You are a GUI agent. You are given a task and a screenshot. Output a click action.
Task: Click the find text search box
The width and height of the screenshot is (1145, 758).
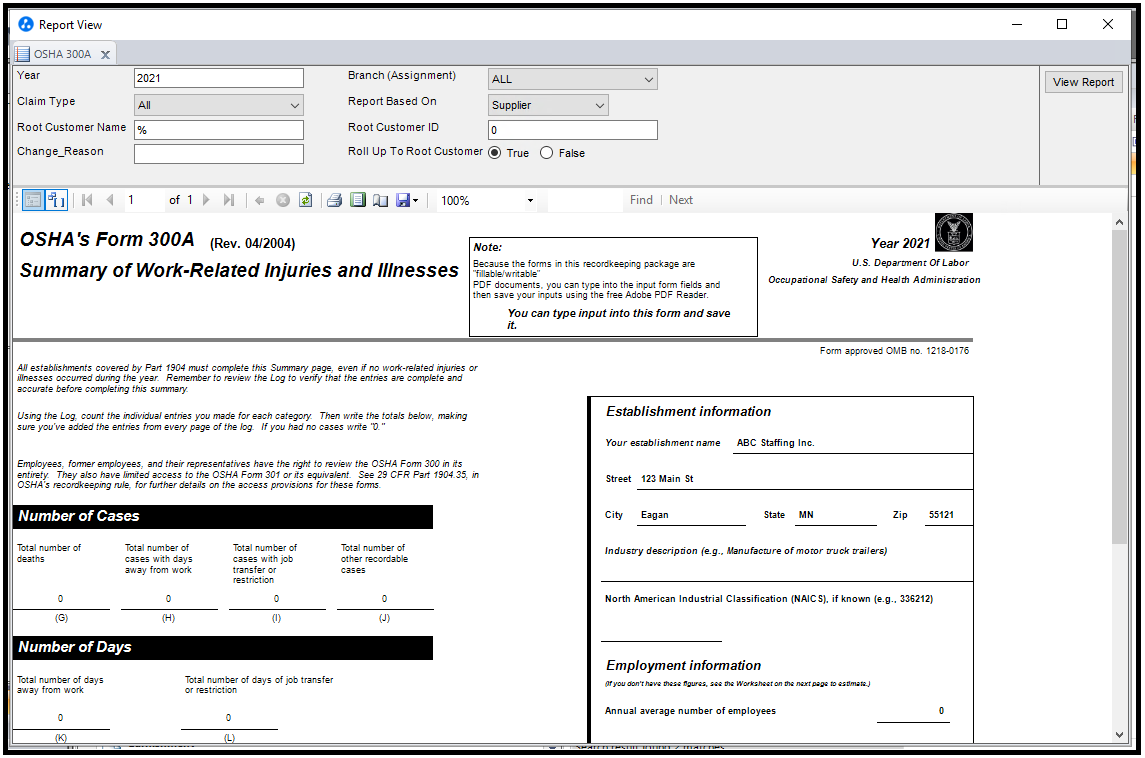[585, 200]
